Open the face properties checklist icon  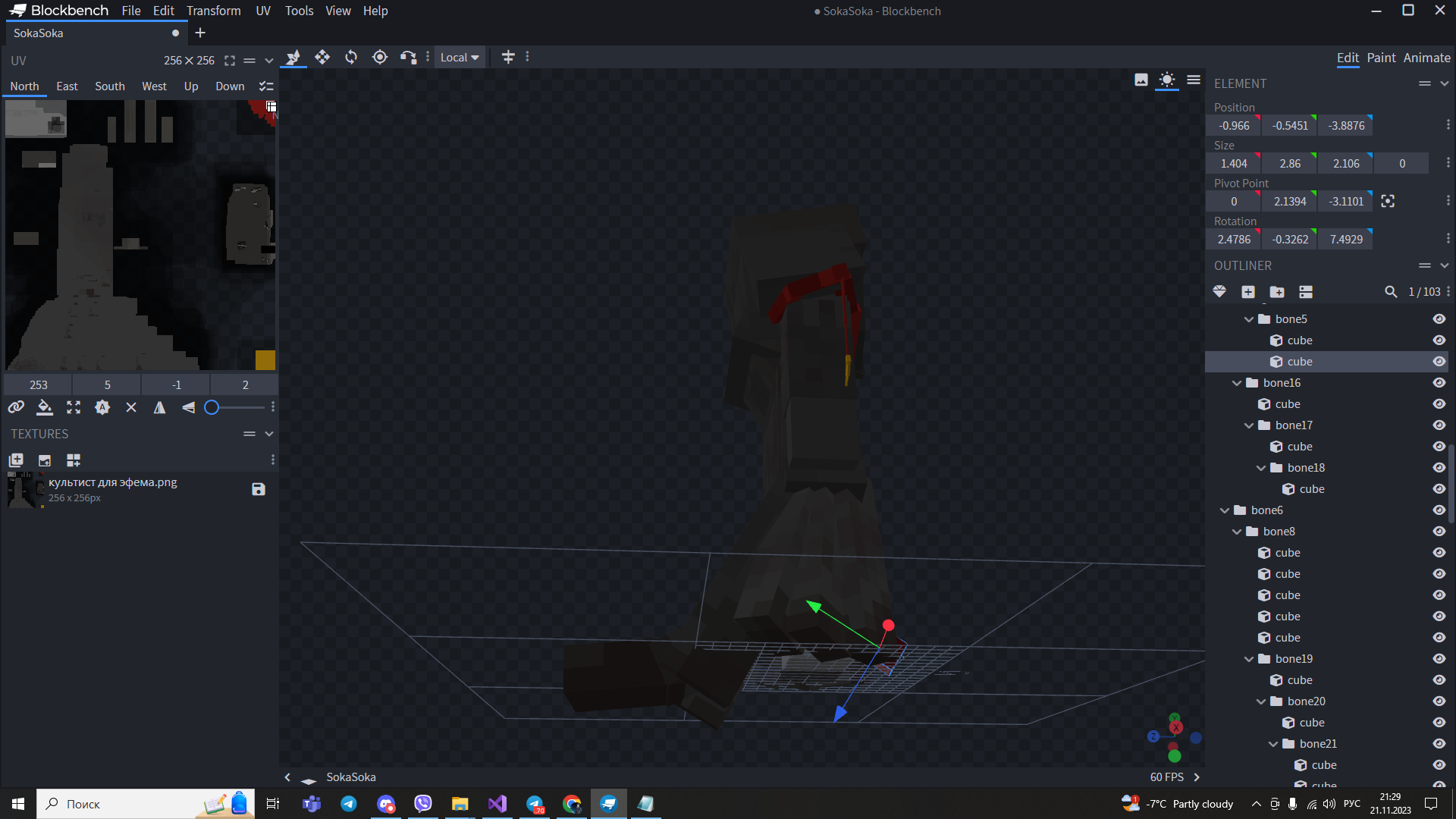[x=266, y=86]
